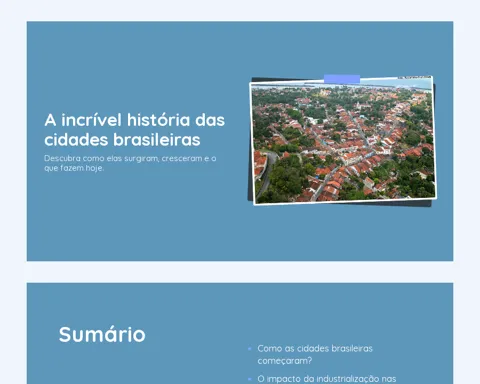Click the small watermark text on photo corner

point(414,78)
